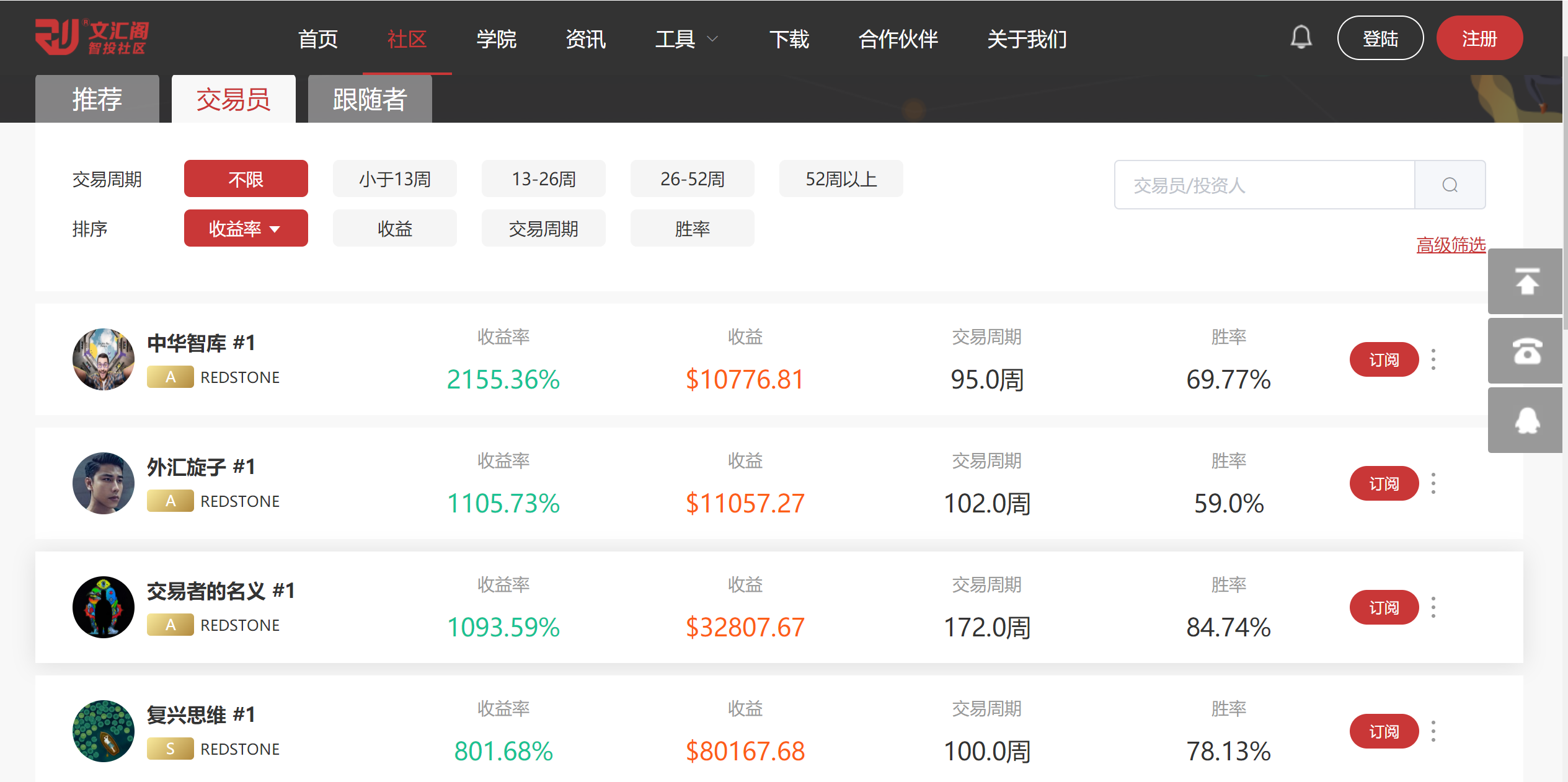Viewport: 1568px width, 782px height.
Task: Select the 13-26周 trading period filter
Action: click(543, 179)
